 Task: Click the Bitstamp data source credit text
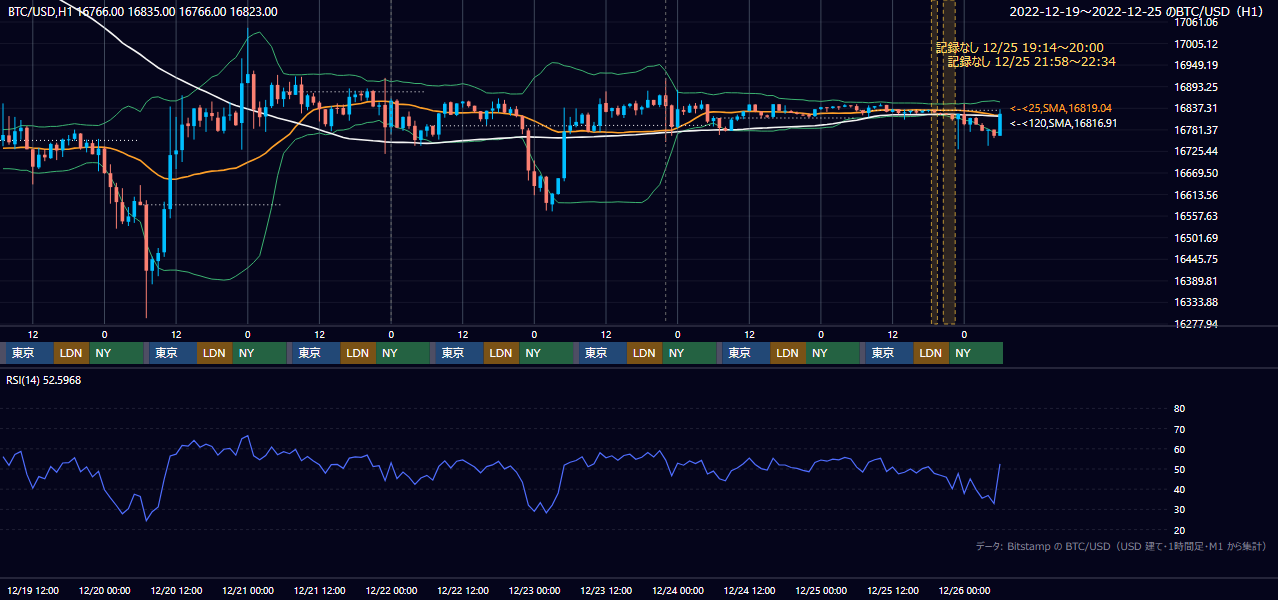1121,546
